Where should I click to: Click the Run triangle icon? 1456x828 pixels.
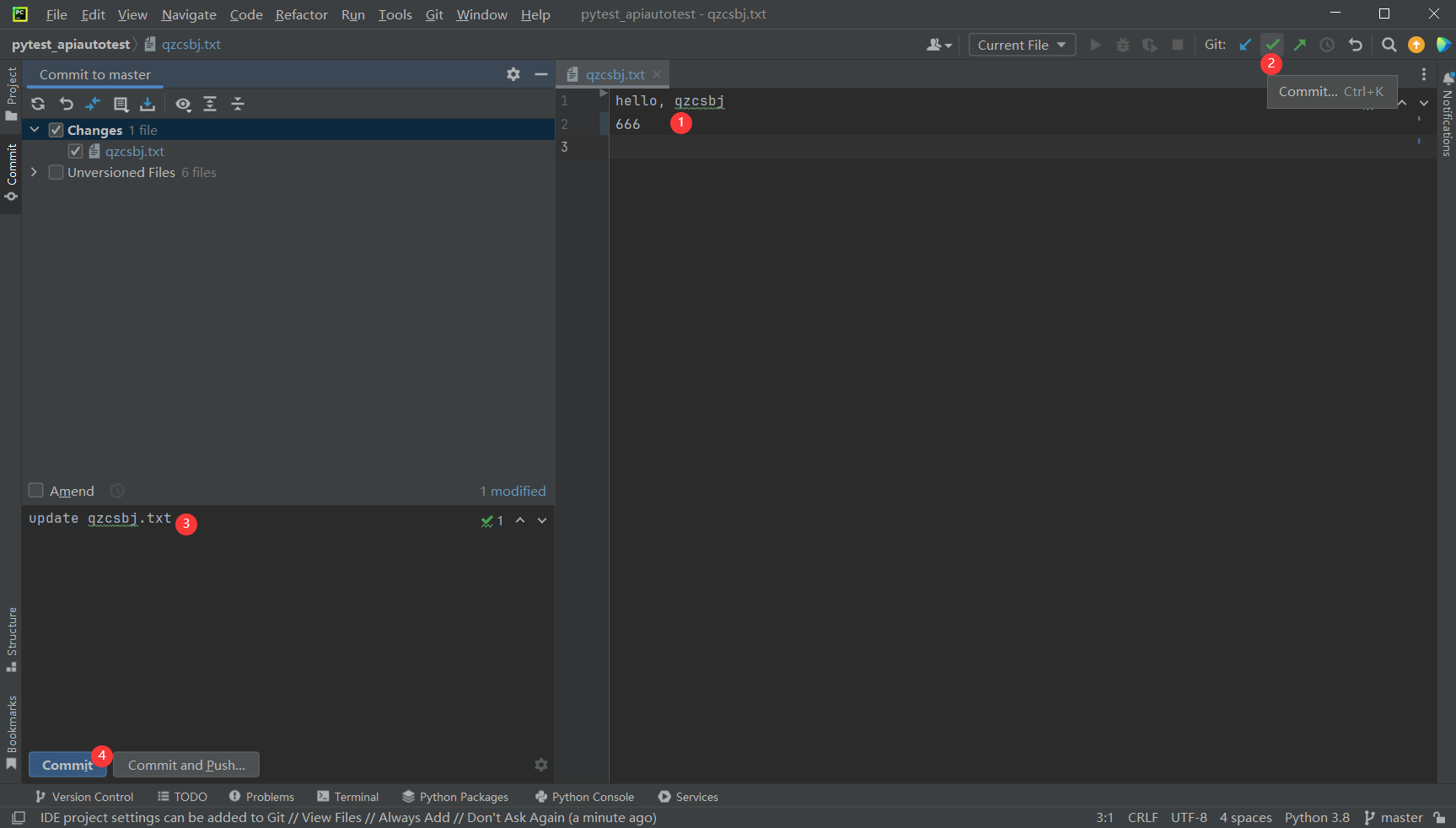pos(1096,45)
